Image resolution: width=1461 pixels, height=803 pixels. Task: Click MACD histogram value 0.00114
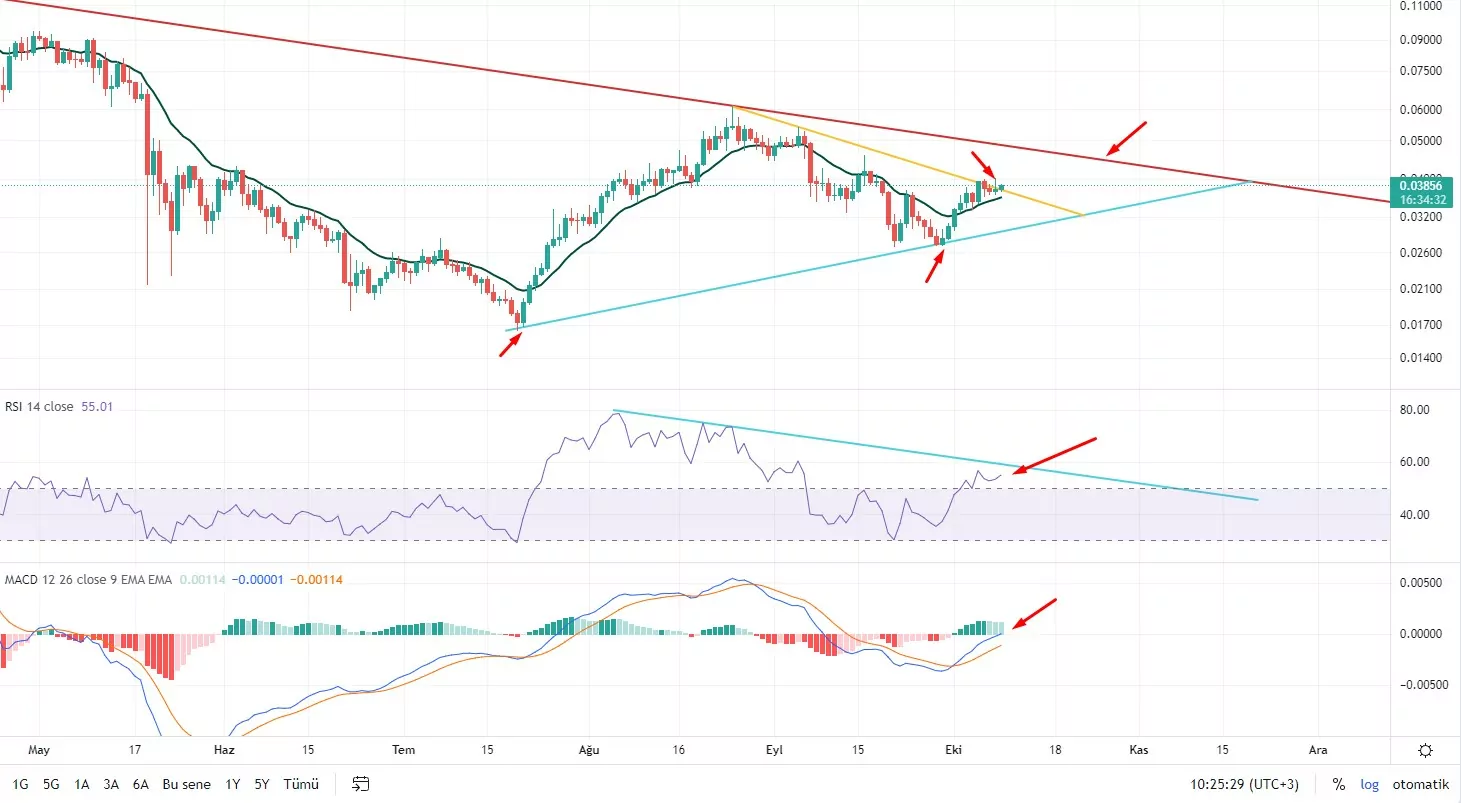pyautogui.click(x=203, y=579)
